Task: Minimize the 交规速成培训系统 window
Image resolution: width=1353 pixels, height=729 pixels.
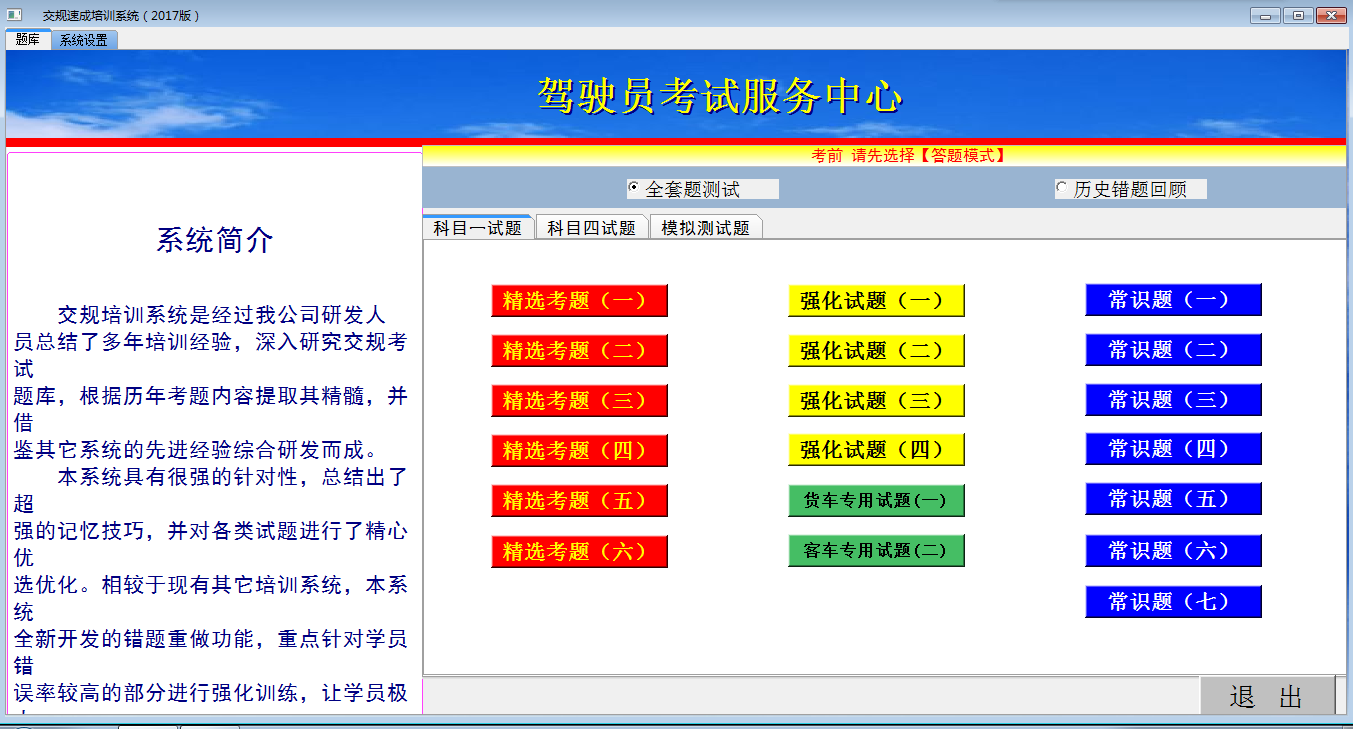Action: (1264, 15)
